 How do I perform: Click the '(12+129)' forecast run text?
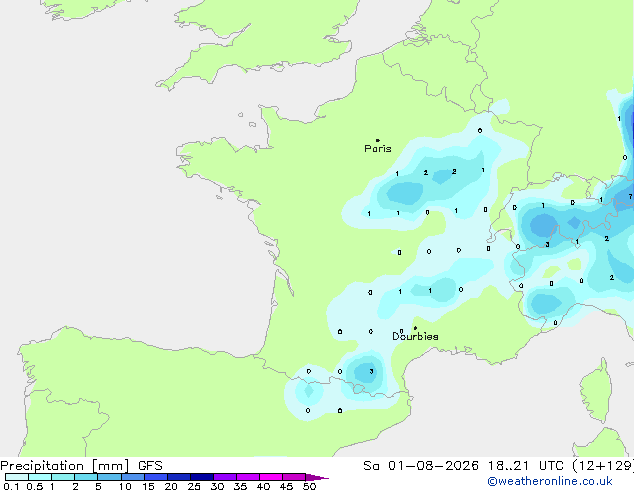(x=603, y=466)
